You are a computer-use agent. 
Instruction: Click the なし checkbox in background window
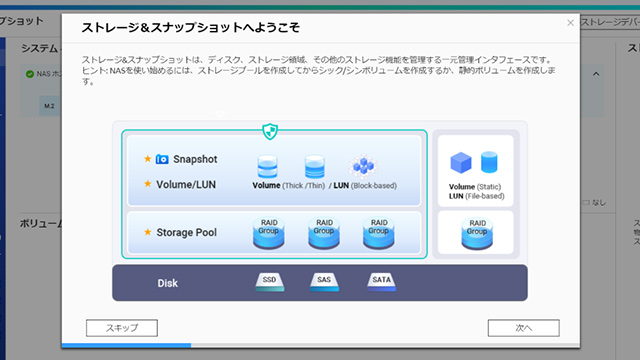click(x=586, y=202)
